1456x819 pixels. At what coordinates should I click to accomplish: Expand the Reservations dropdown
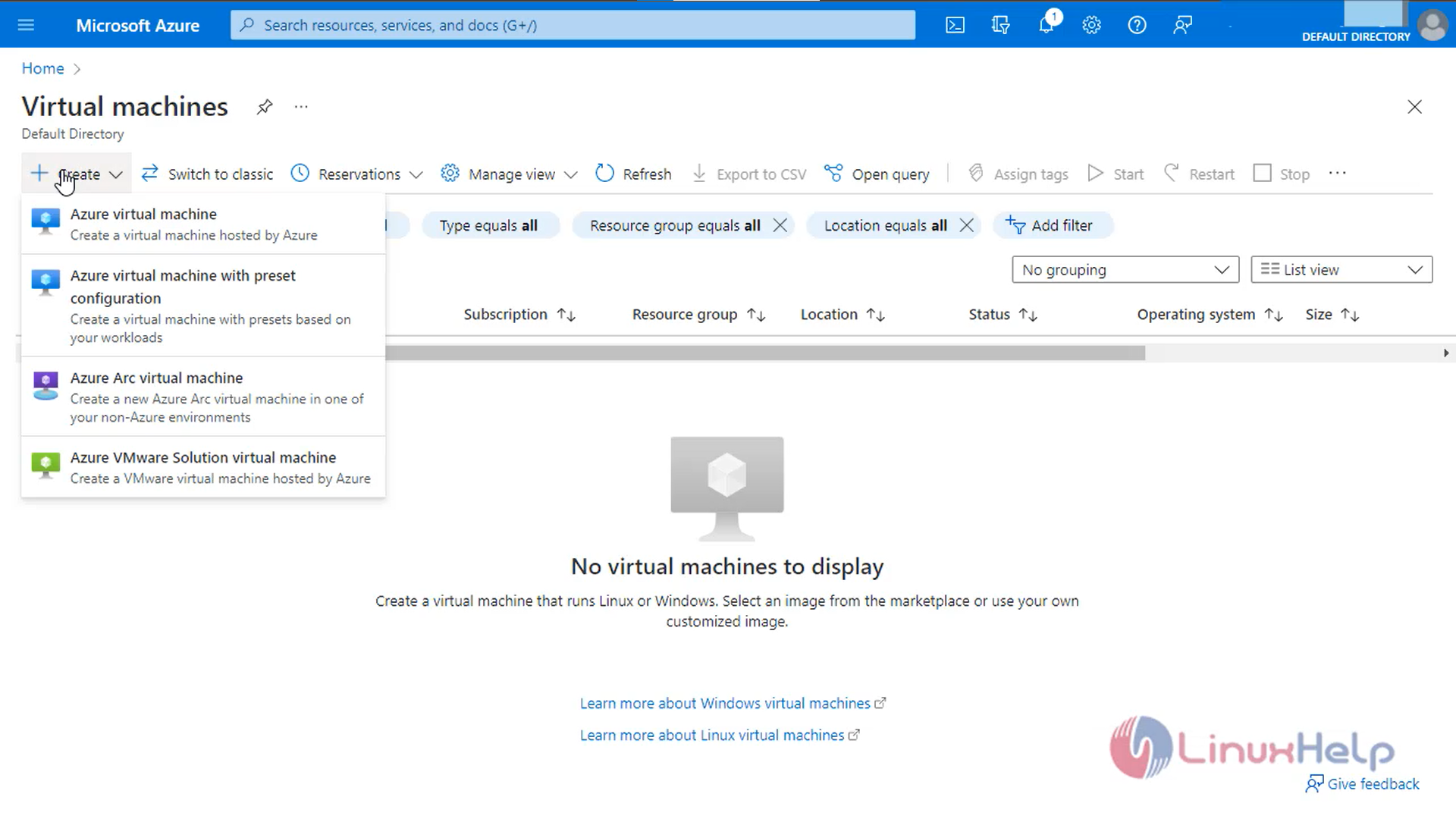pos(356,174)
